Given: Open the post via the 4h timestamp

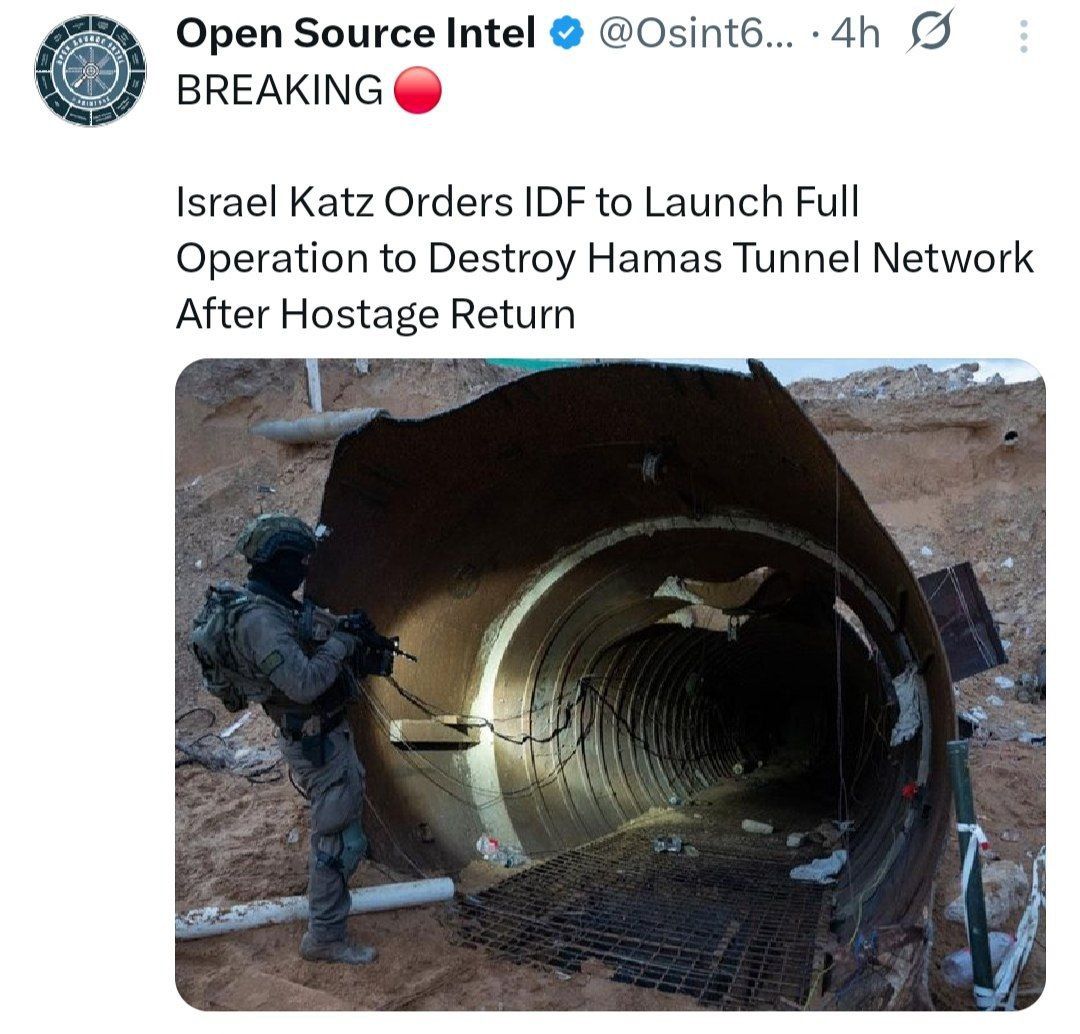Looking at the screenshot, I should click(855, 33).
